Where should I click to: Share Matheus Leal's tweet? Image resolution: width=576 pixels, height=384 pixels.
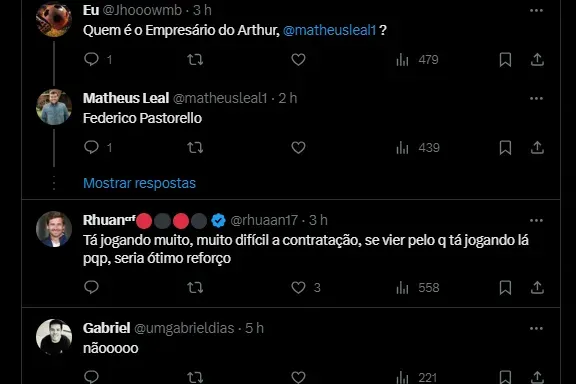537,148
